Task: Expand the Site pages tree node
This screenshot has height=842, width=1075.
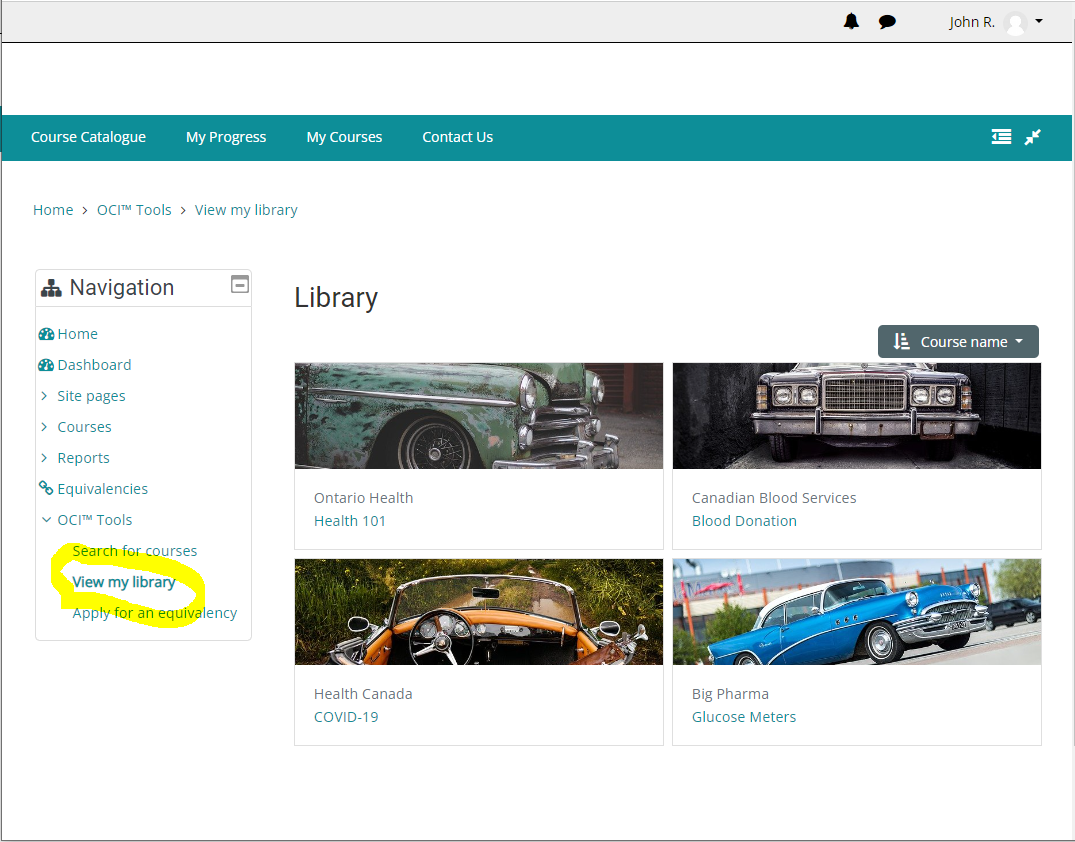Action: point(45,396)
